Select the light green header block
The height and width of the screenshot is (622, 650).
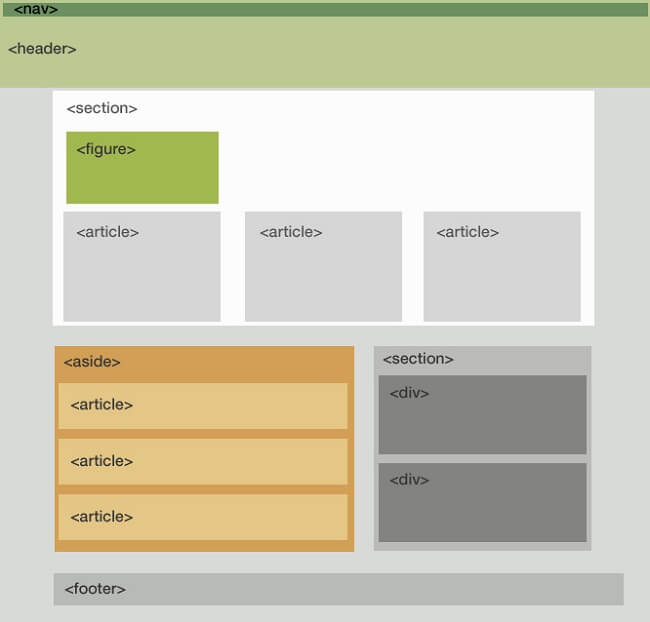click(x=325, y=52)
